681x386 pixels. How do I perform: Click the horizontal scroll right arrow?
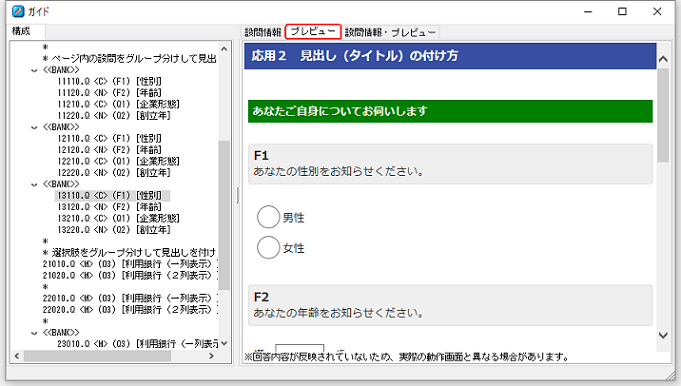pos(211,356)
